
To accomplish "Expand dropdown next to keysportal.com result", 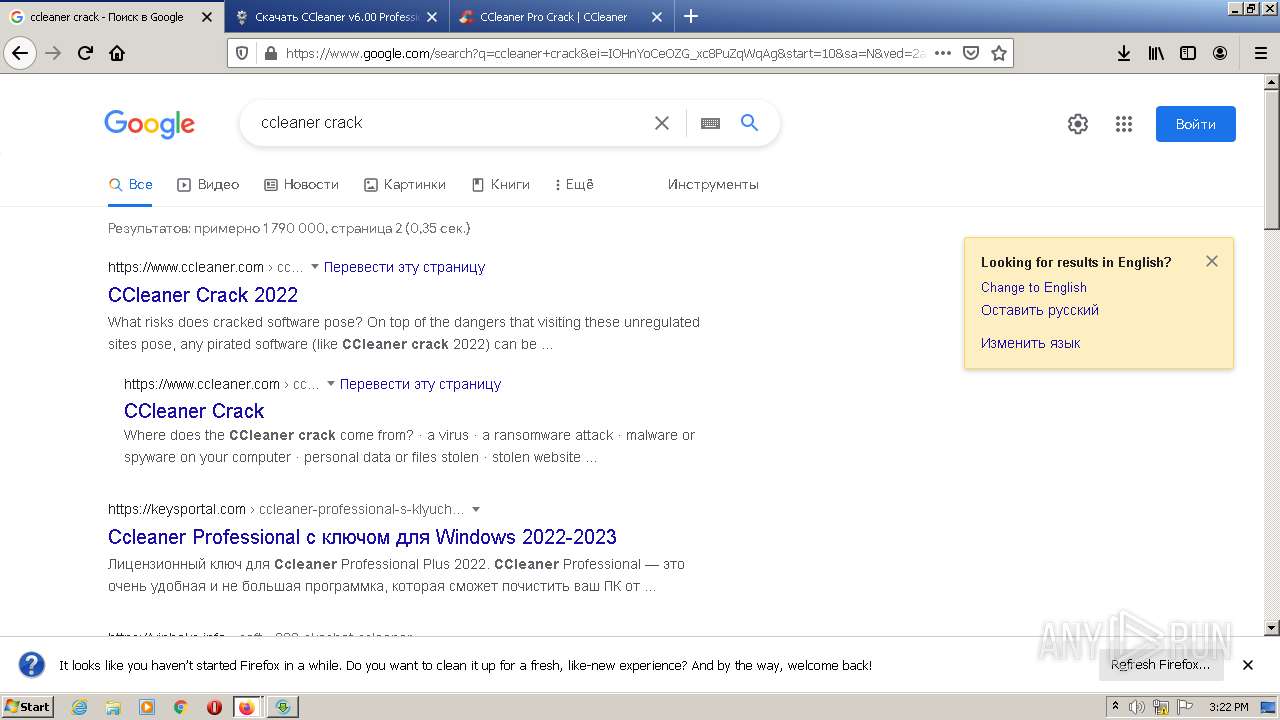I will click(x=475, y=509).
